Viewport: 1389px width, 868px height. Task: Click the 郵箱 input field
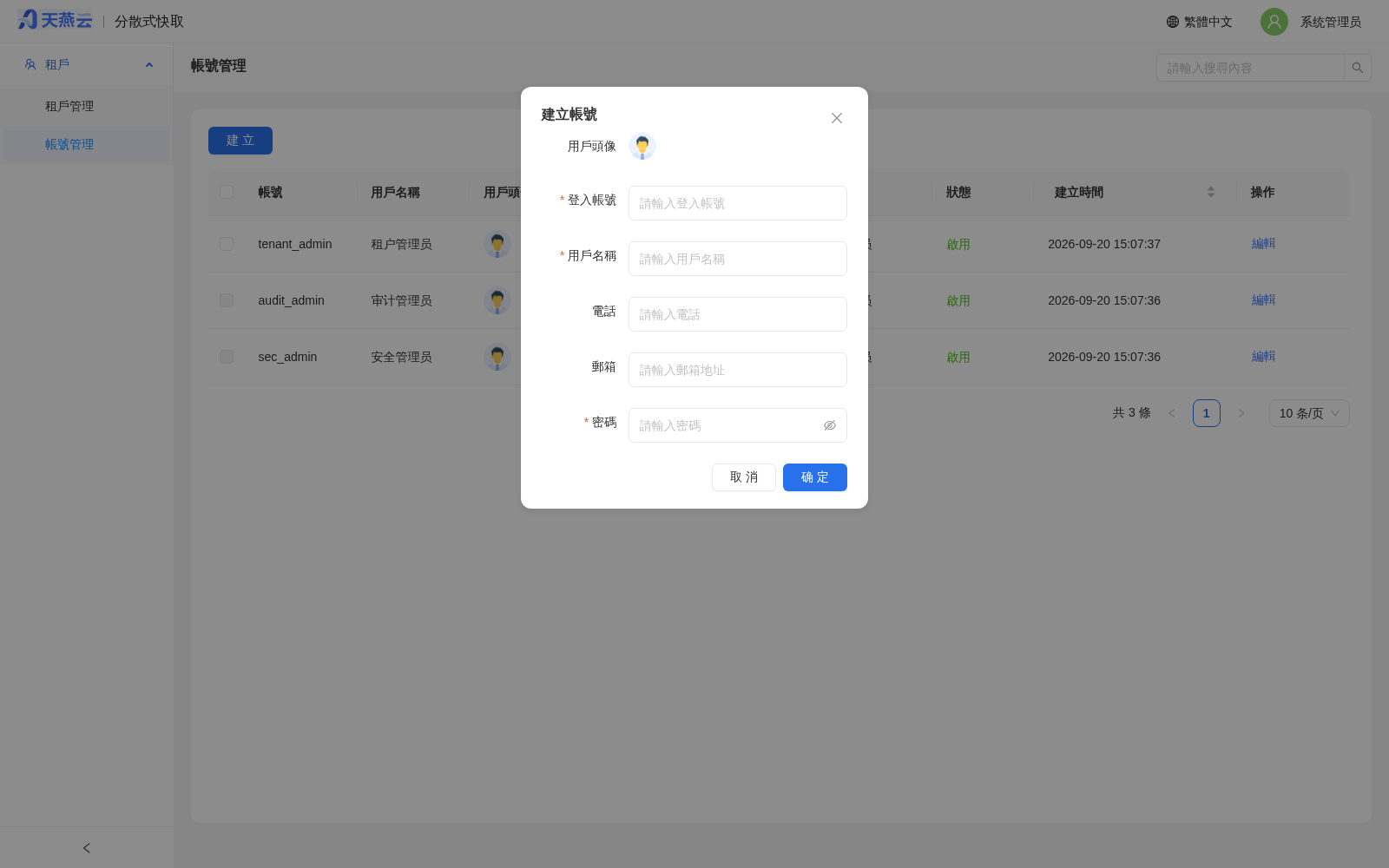coord(738,370)
